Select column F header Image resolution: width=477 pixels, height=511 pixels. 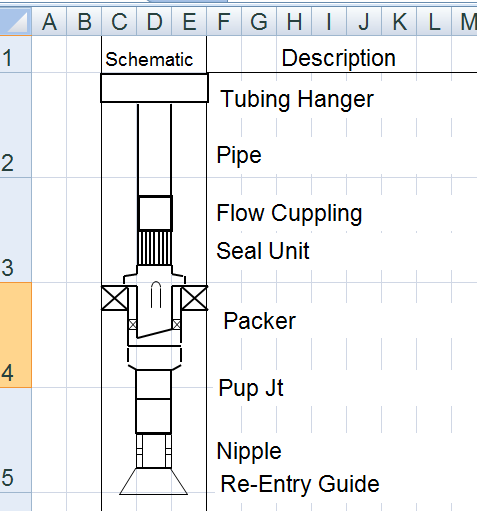click(224, 22)
